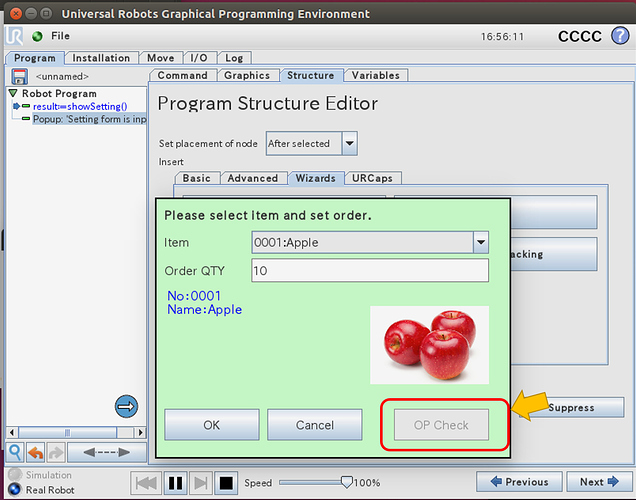Open the Item dropdown showing 0001:Apple
The width and height of the screenshot is (636, 500).
(481, 242)
